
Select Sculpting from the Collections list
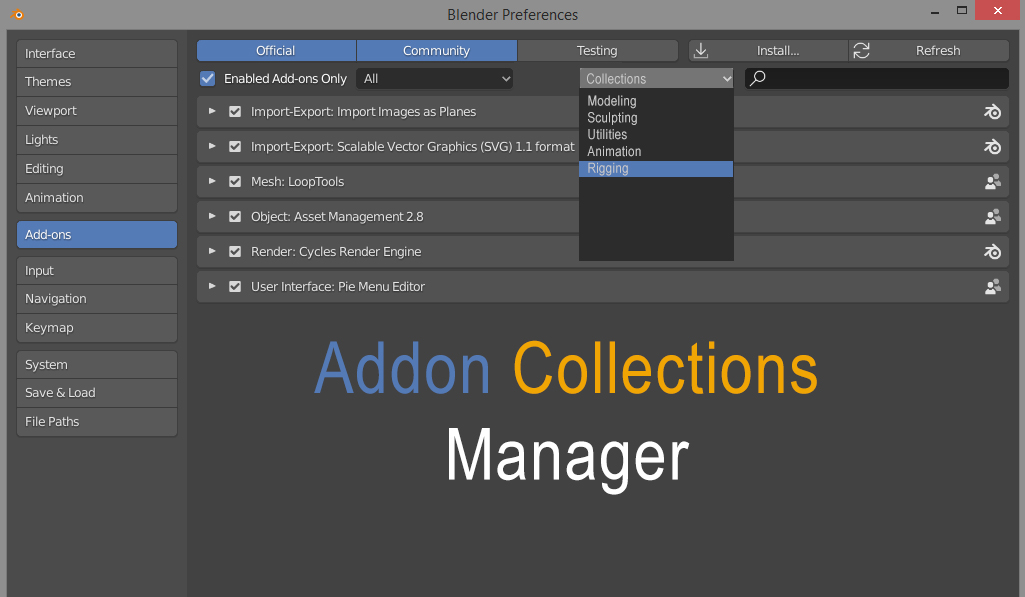click(656, 118)
